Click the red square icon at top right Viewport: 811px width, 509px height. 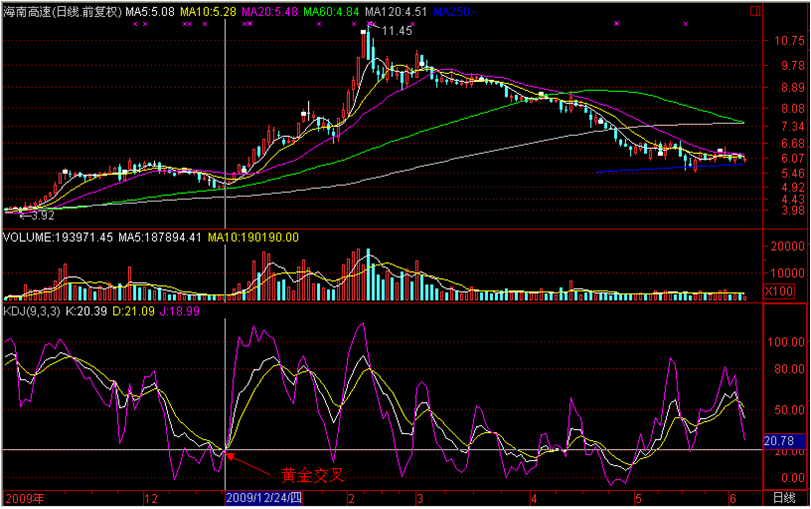(755, 12)
